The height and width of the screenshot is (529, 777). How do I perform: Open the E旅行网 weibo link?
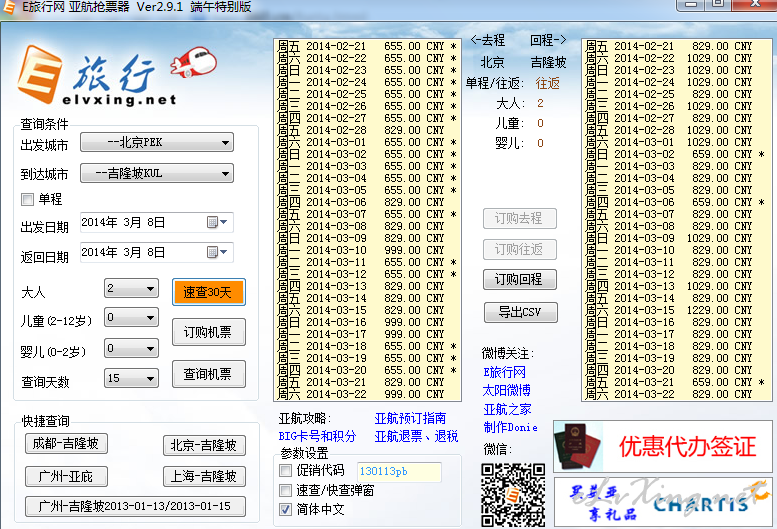click(504, 372)
